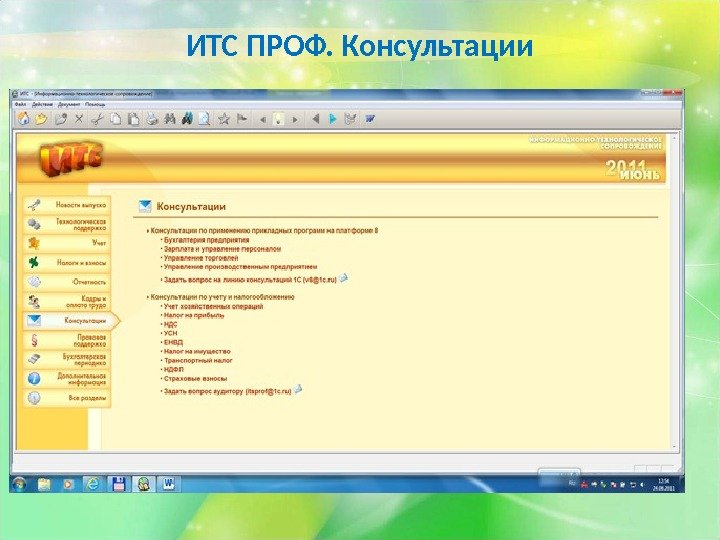Open Word from the taskbar
This screenshot has height=540, width=720.
tap(169, 484)
